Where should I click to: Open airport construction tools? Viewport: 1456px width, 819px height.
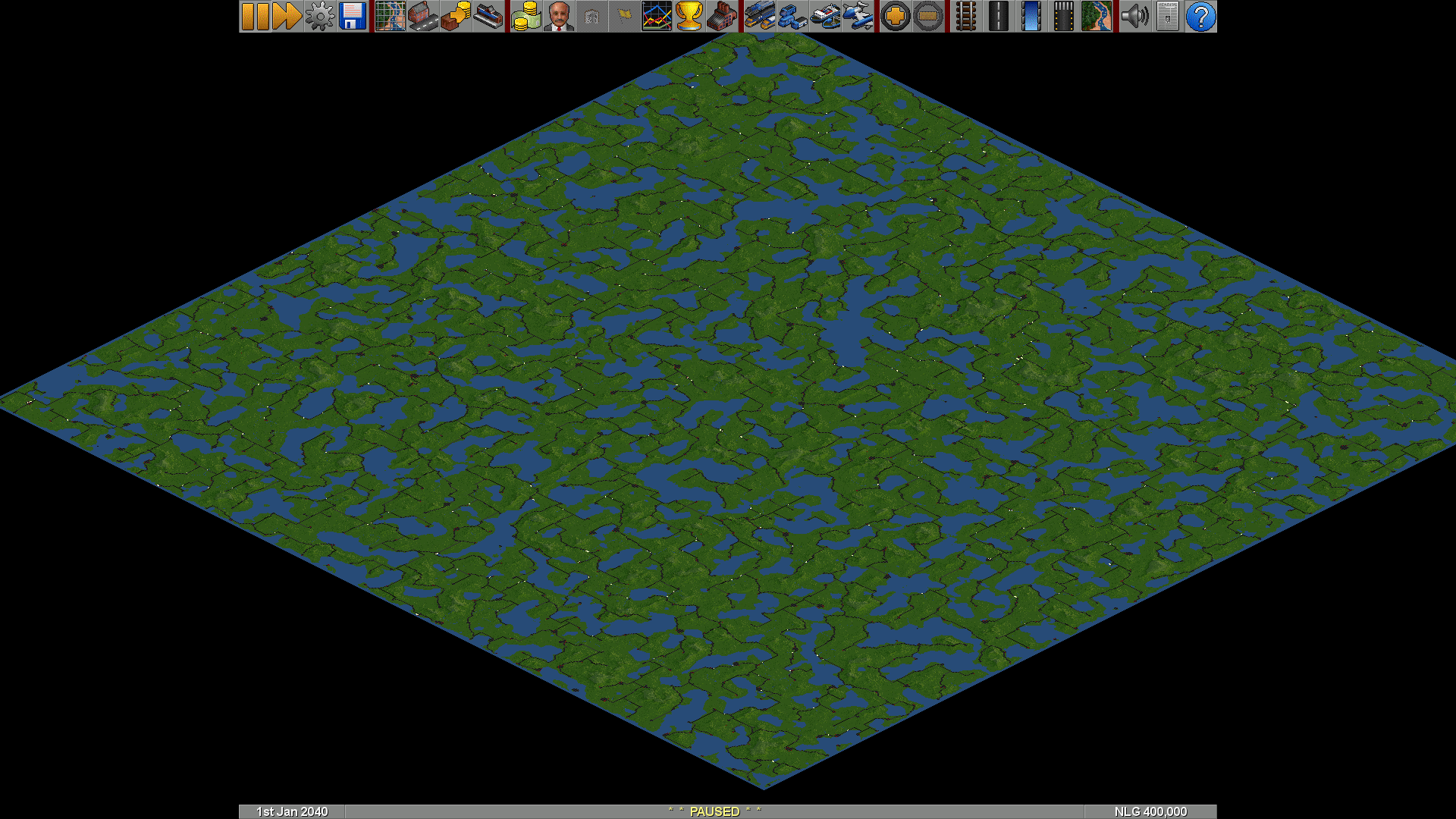tap(1064, 16)
